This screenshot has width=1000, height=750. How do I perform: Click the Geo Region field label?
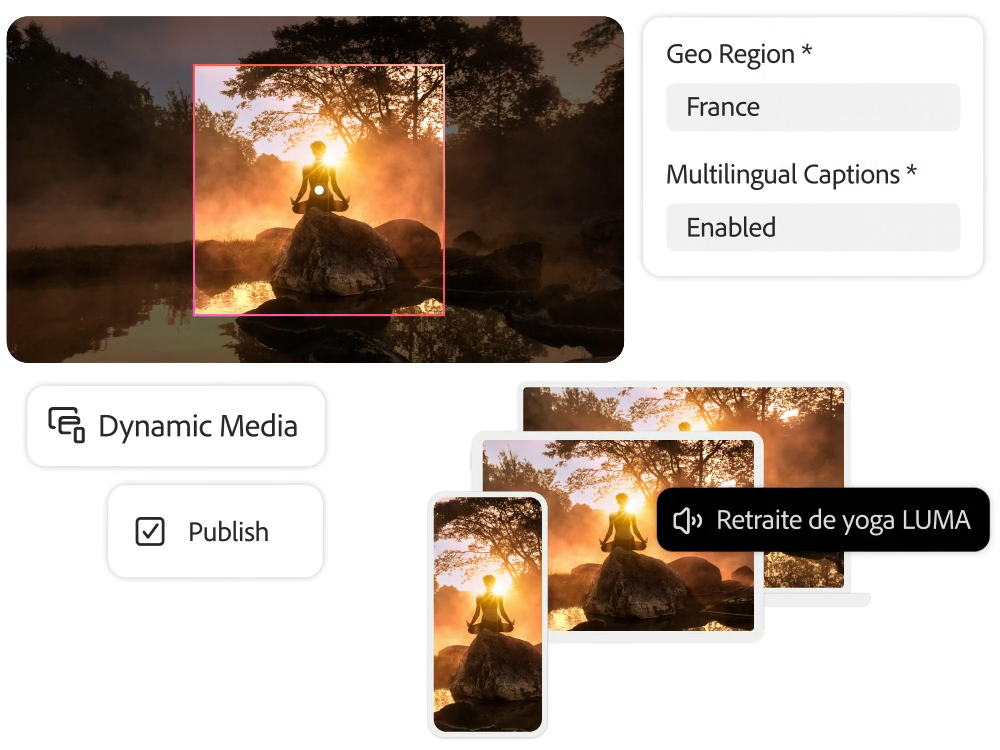739,54
